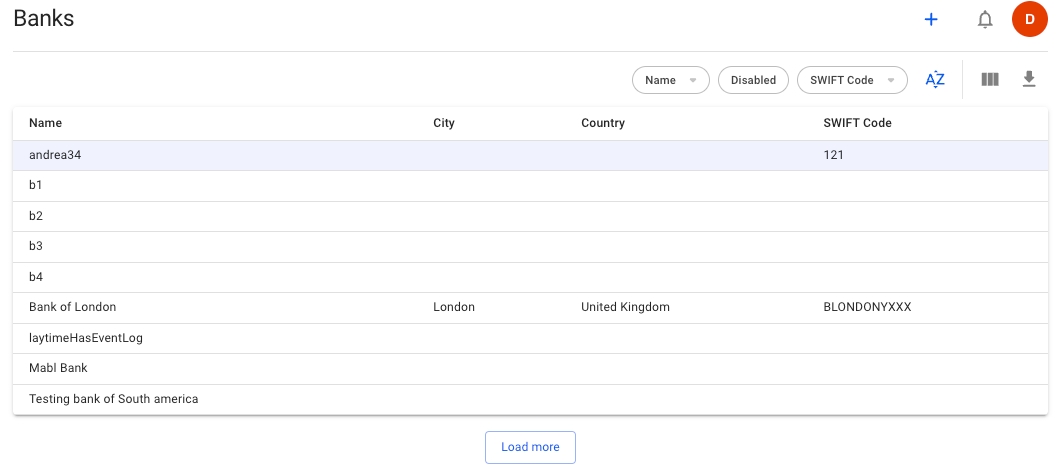Open the notifications bell
1062x467 pixels.
(985, 19)
